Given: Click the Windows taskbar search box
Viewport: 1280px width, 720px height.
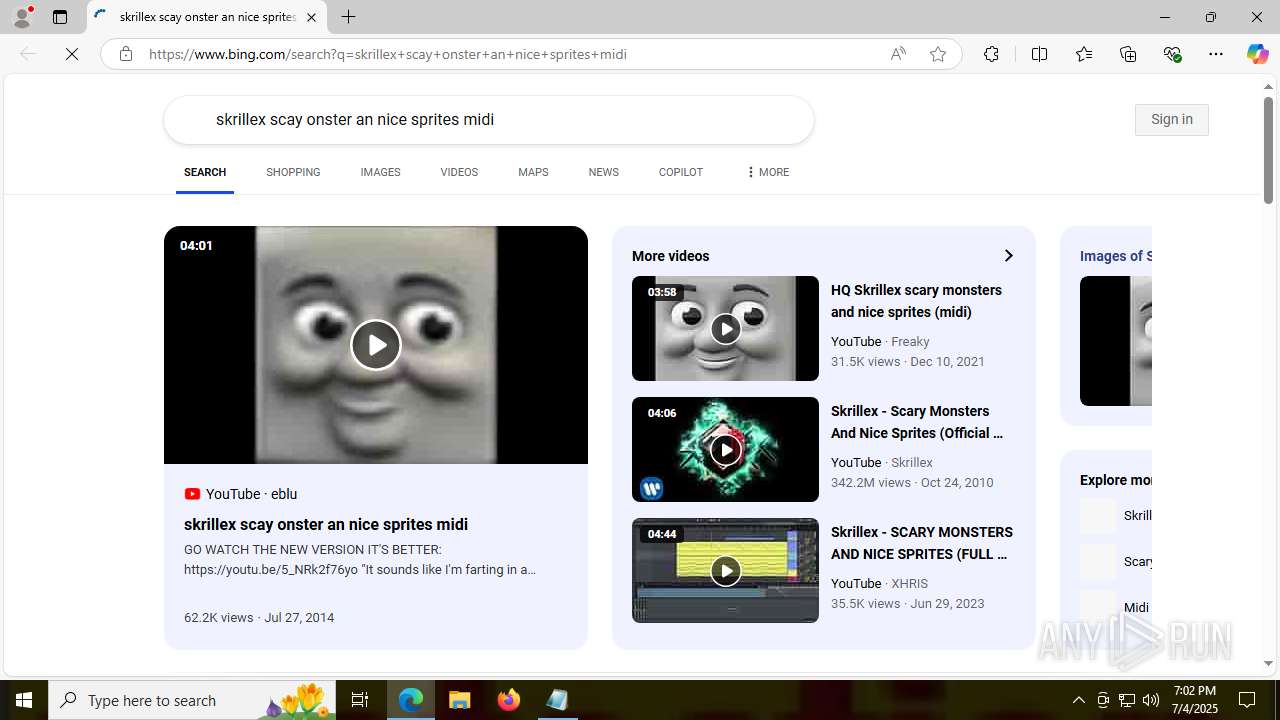Looking at the screenshot, I should coord(191,700).
